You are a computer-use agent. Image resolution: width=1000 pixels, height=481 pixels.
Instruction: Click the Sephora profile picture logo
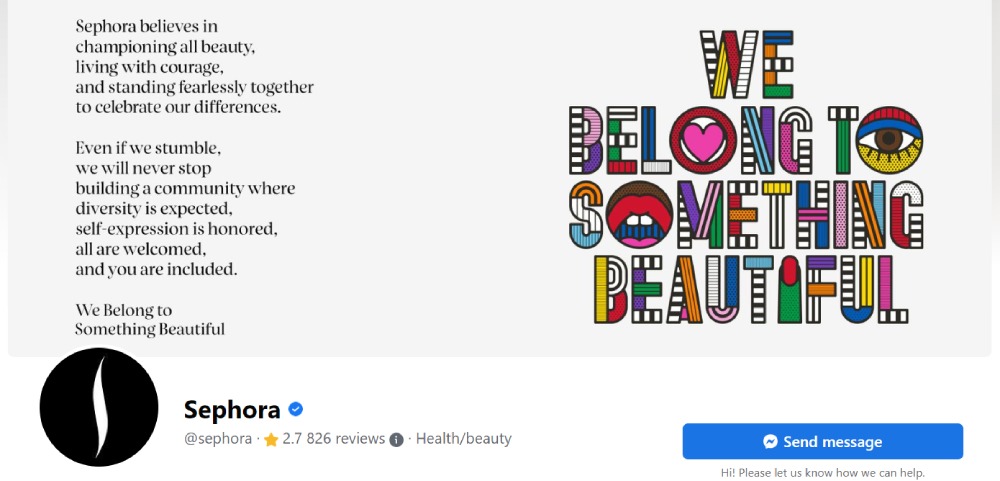point(99,406)
